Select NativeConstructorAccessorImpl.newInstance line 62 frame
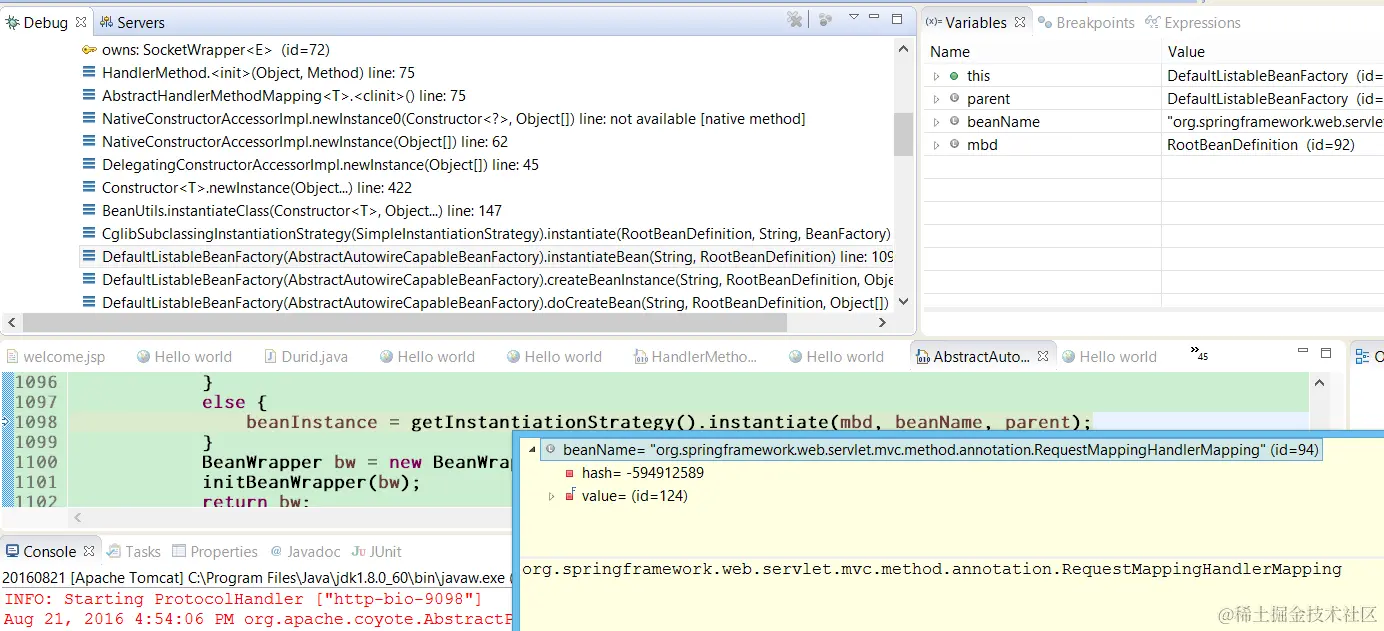This screenshot has width=1384, height=631. 305,142
